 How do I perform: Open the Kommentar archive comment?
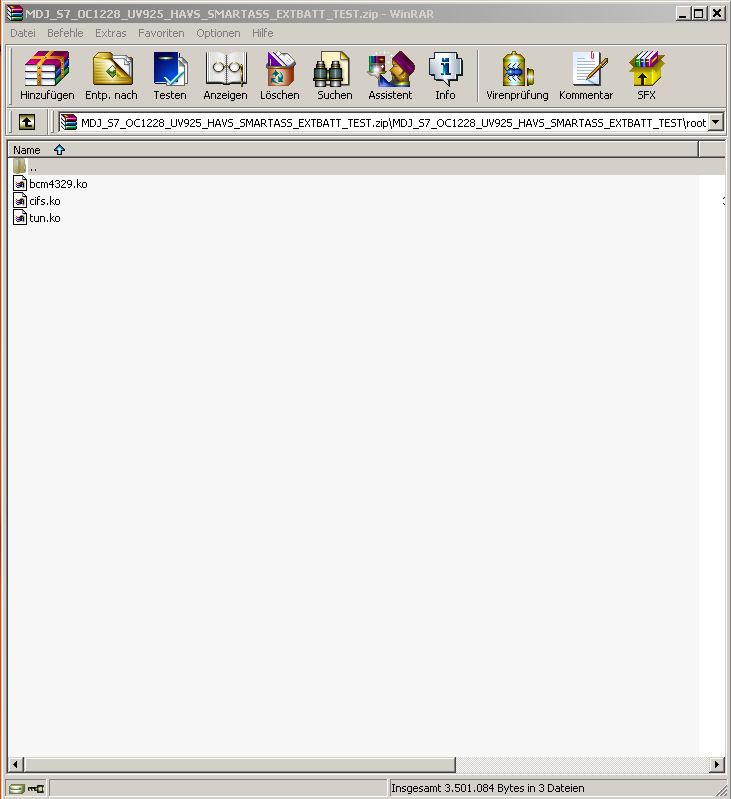(589, 69)
